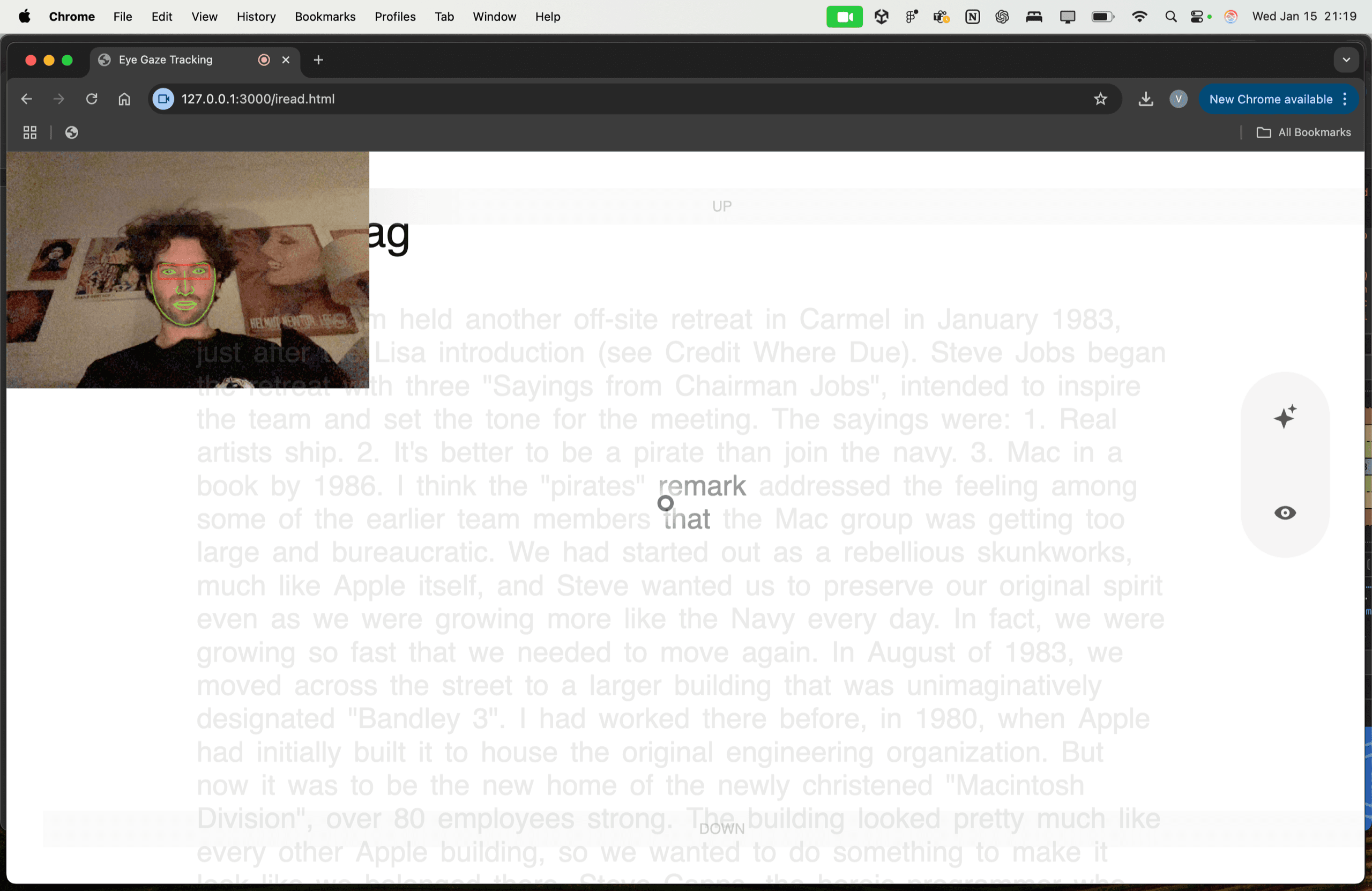Screen dimensions: 1372x891
Task: Open the Apple menu
Action: pos(24,17)
